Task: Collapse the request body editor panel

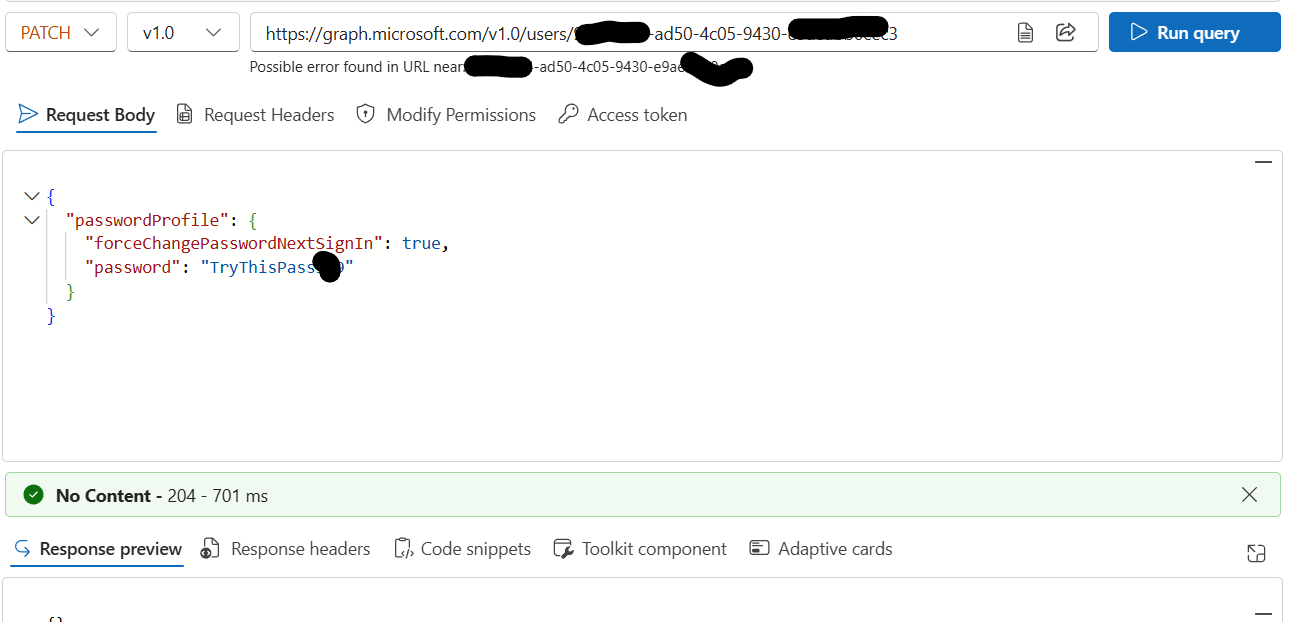Action: point(1263,161)
